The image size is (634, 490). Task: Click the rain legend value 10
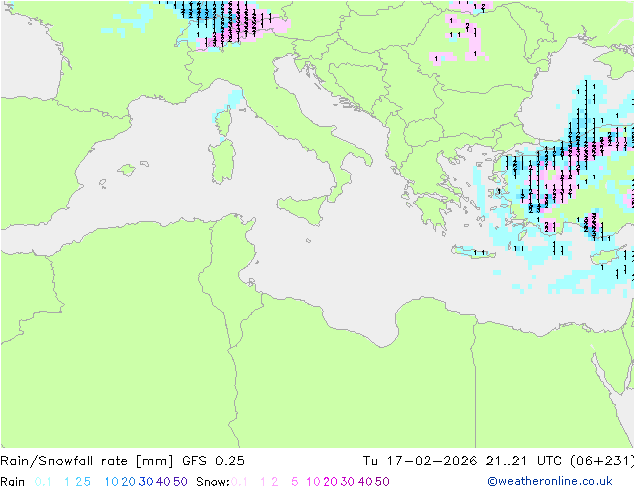point(112,482)
